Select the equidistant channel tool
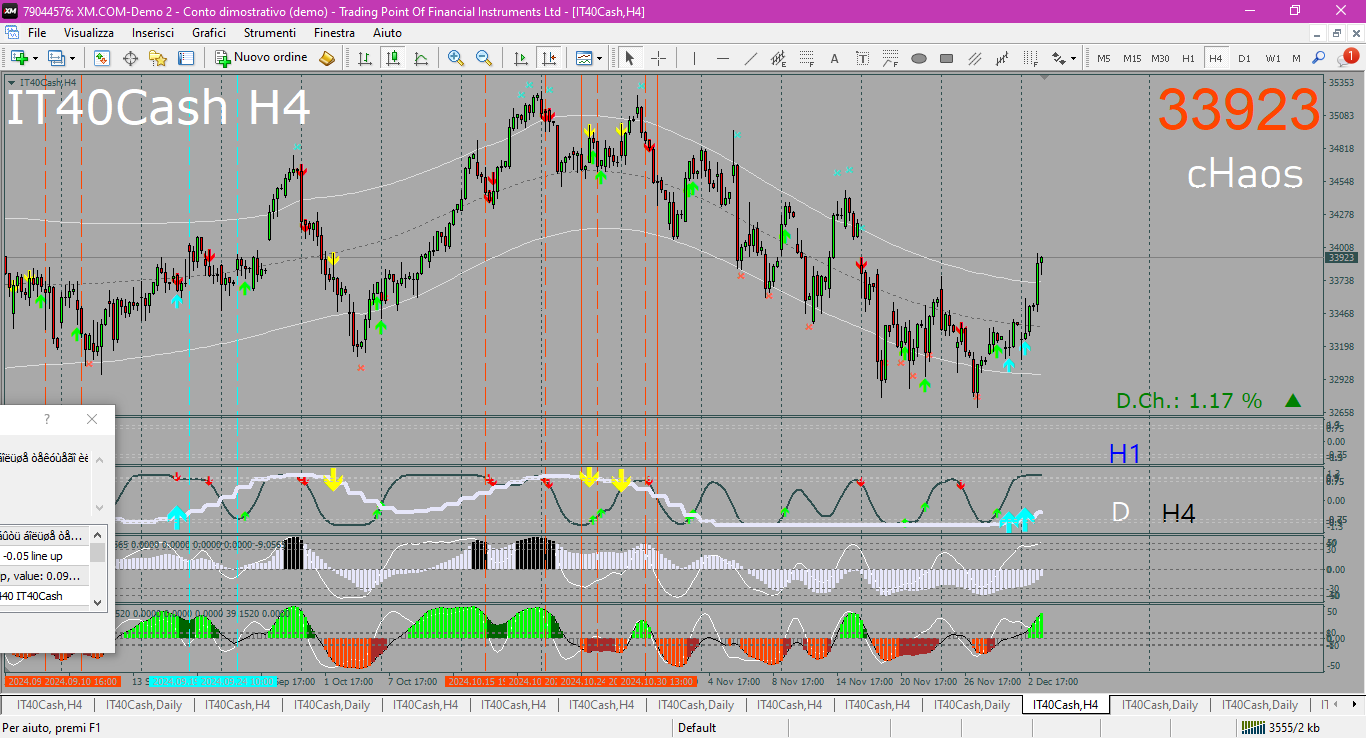Image resolution: width=1366 pixels, height=738 pixels. coord(779,58)
